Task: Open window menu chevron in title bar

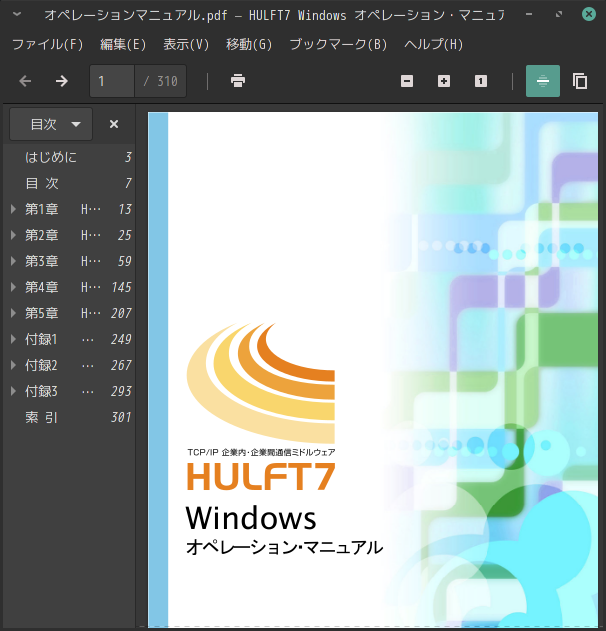Action: 17,14
